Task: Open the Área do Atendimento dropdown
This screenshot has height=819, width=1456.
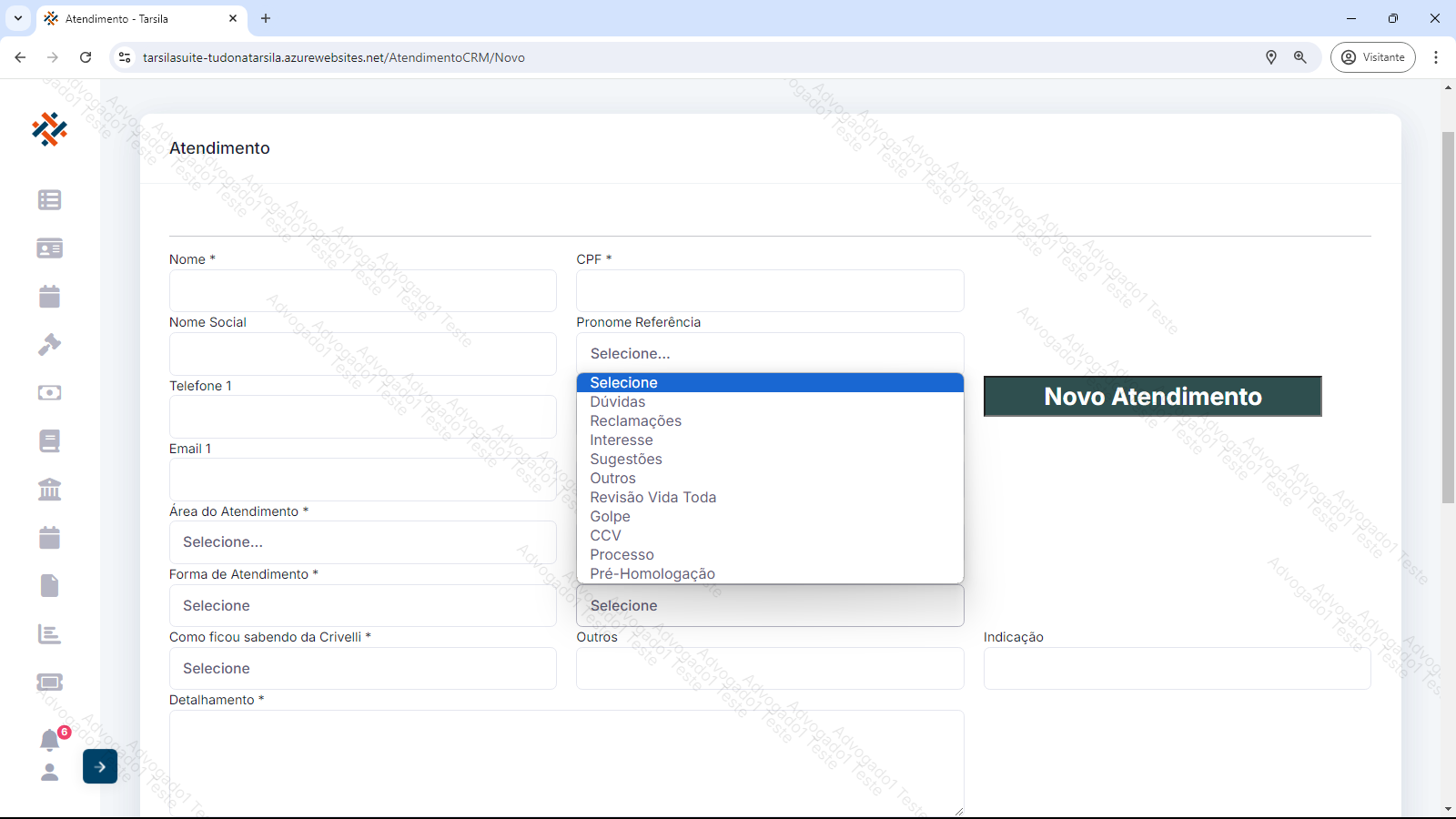Action: [x=362, y=542]
